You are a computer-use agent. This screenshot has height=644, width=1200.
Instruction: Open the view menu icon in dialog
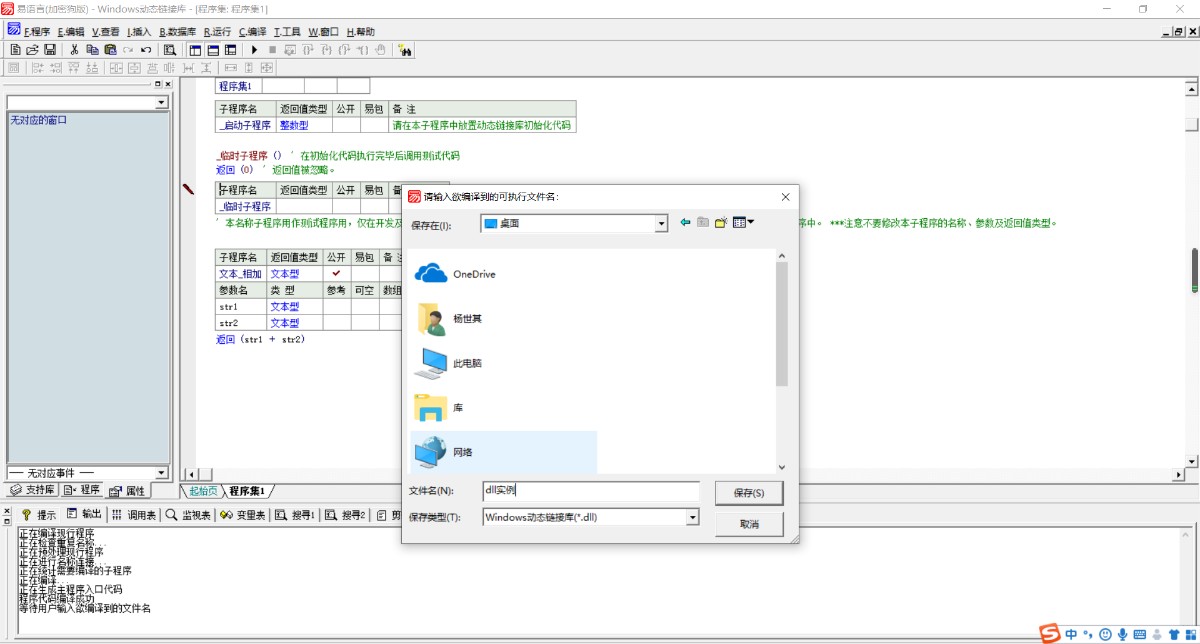[742, 222]
